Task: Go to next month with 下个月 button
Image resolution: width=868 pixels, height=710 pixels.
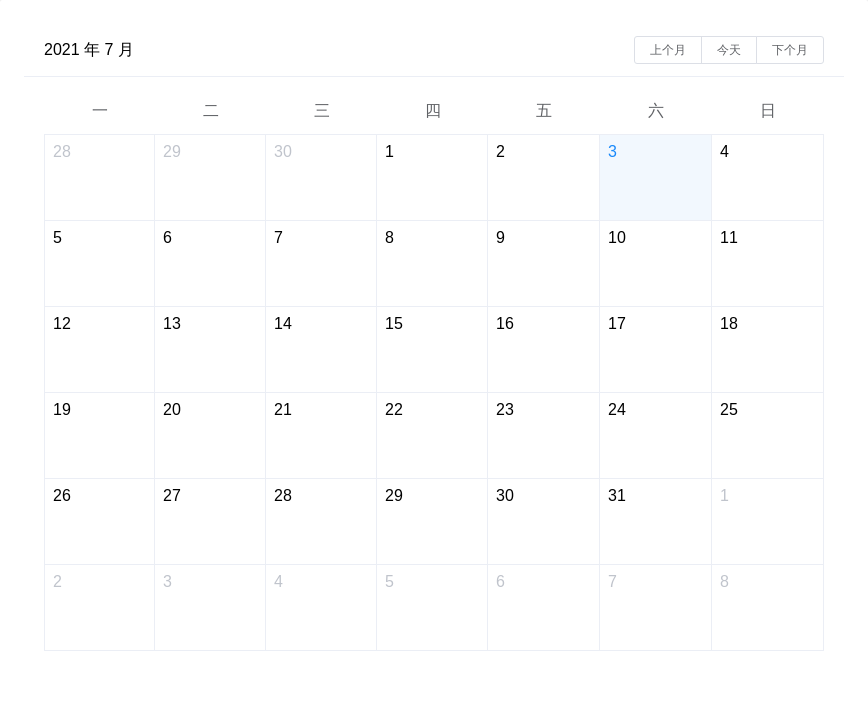Action: click(x=790, y=50)
